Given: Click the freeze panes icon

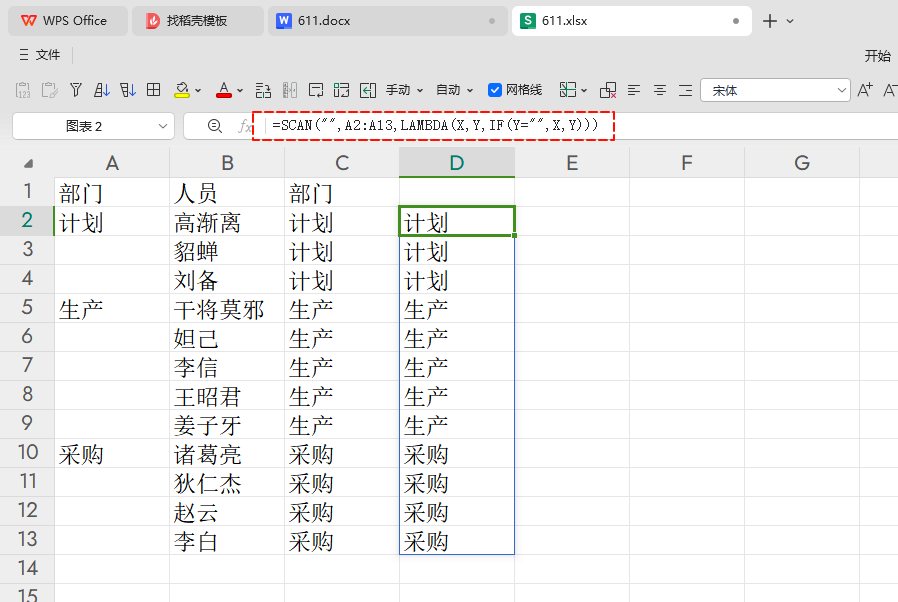Looking at the screenshot, I should pos(568,90).
